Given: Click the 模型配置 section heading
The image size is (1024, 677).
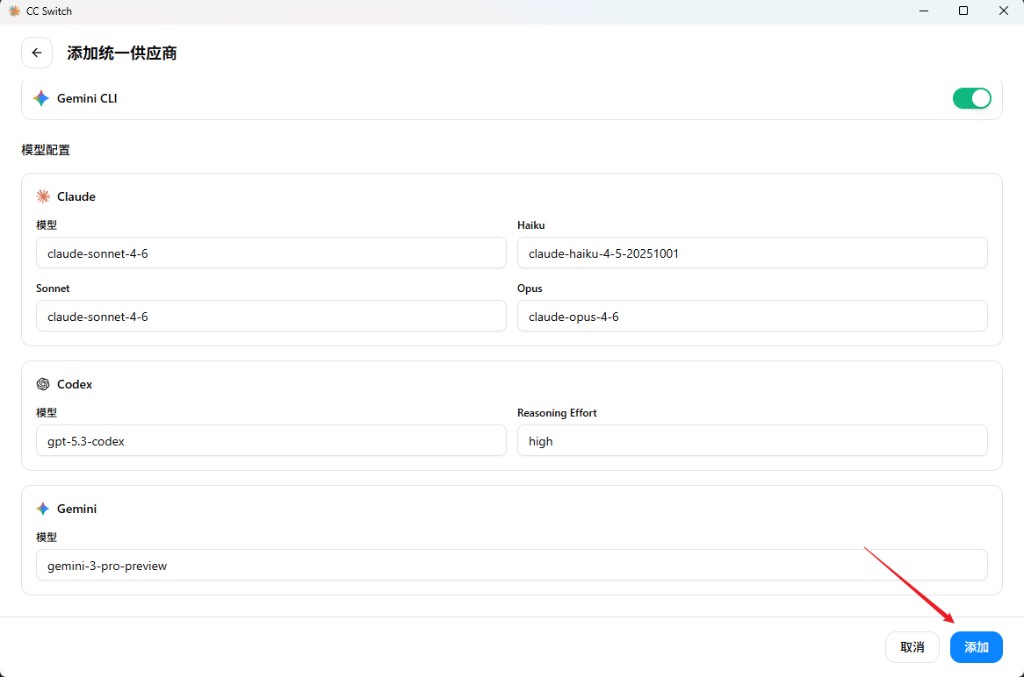Looking at the screenshot, I should click(46, 150).
